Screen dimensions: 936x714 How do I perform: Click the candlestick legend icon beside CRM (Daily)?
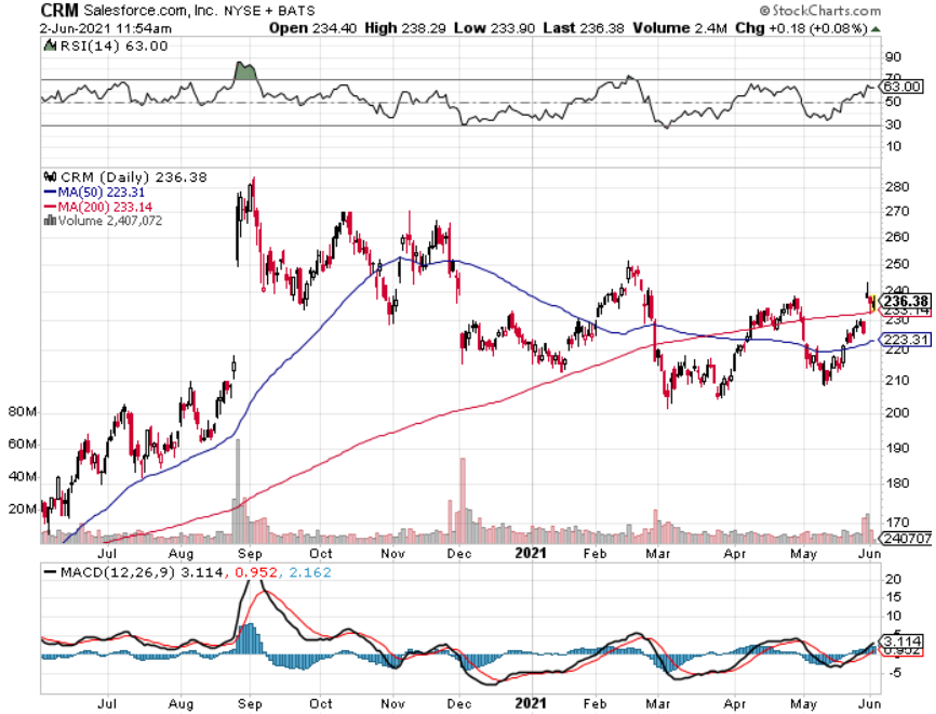(50, 177)
